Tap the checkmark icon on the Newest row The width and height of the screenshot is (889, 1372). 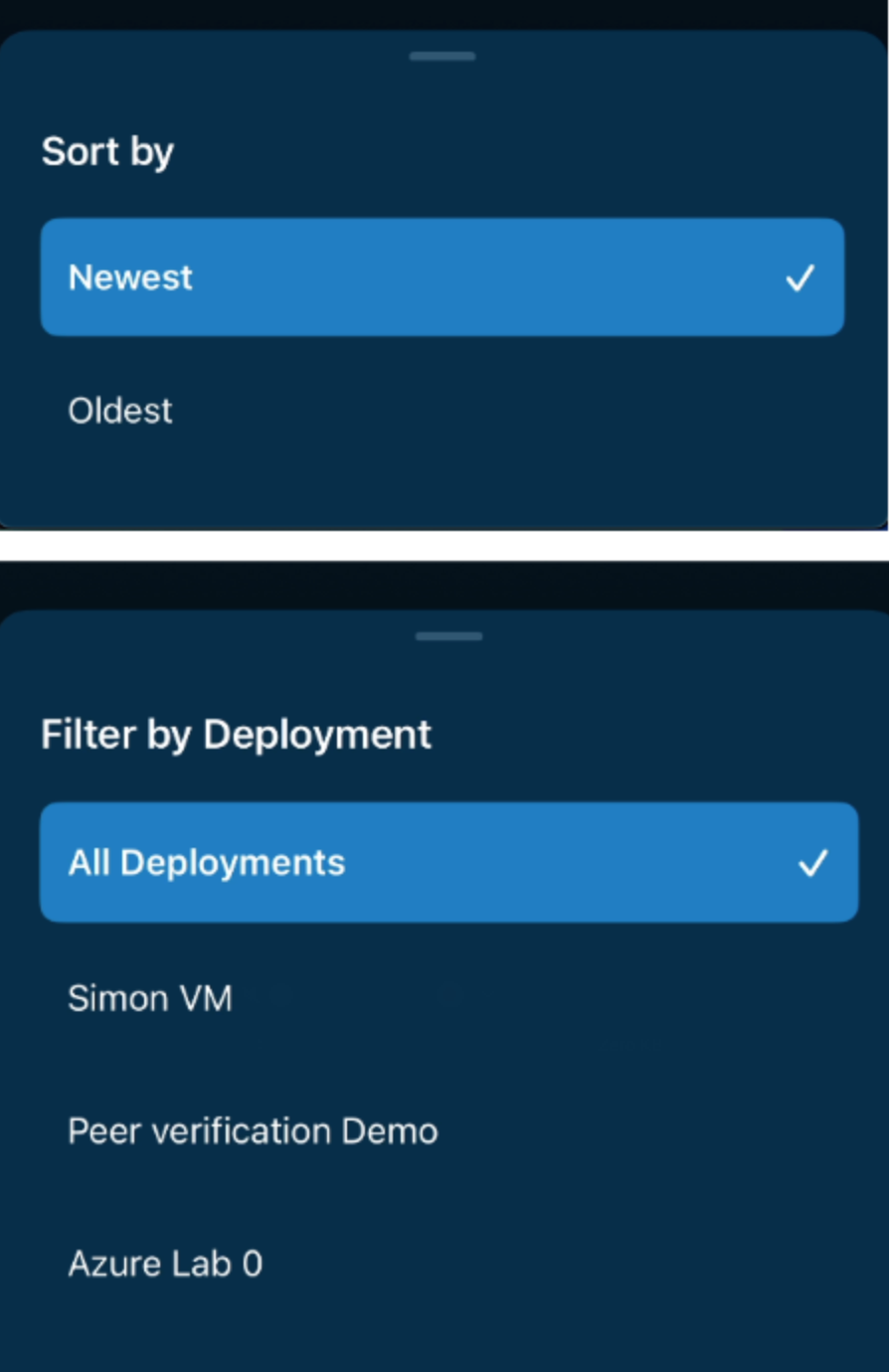coord(800,278)
